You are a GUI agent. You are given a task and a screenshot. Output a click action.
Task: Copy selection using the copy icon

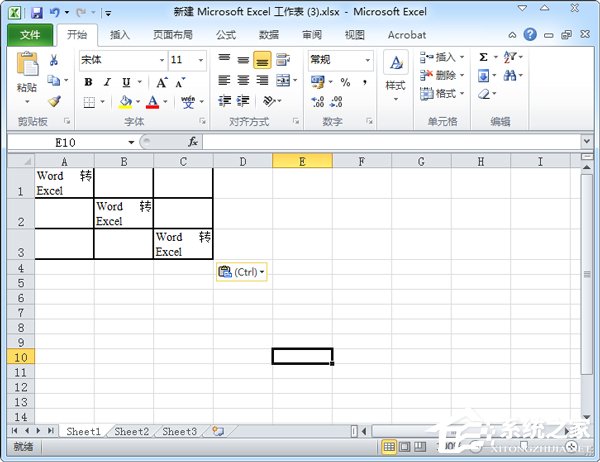click(54, 80)
